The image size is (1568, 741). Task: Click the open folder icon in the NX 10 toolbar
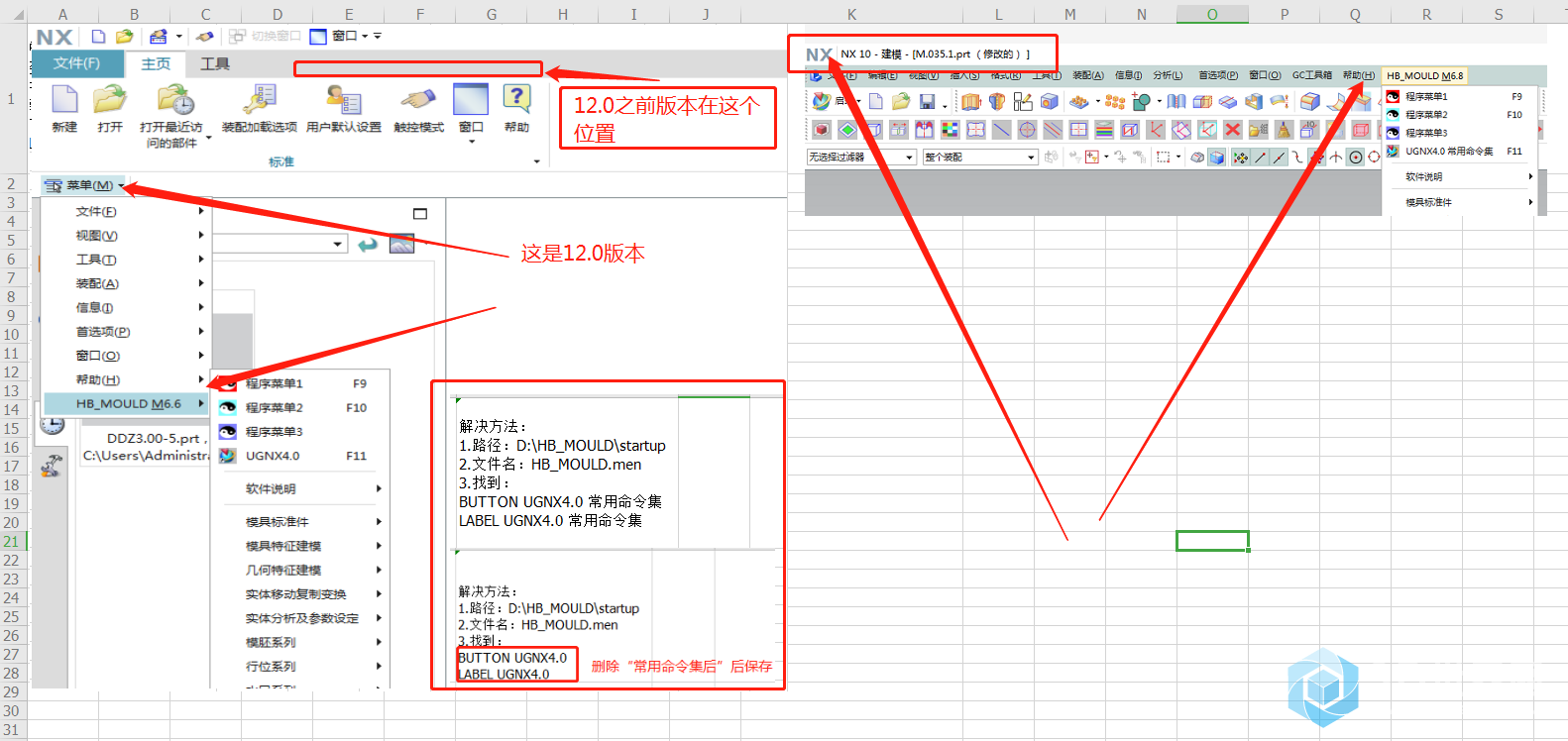pos(901,101)
